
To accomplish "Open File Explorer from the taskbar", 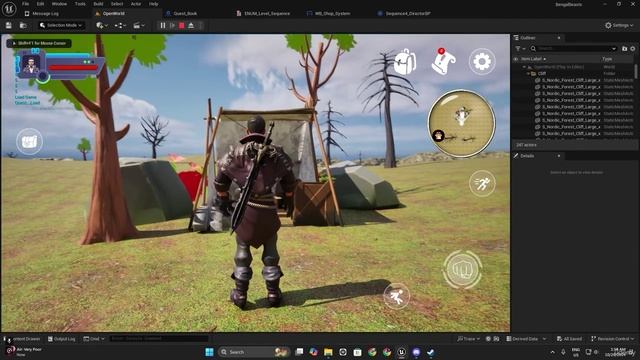I will point(328,352).
